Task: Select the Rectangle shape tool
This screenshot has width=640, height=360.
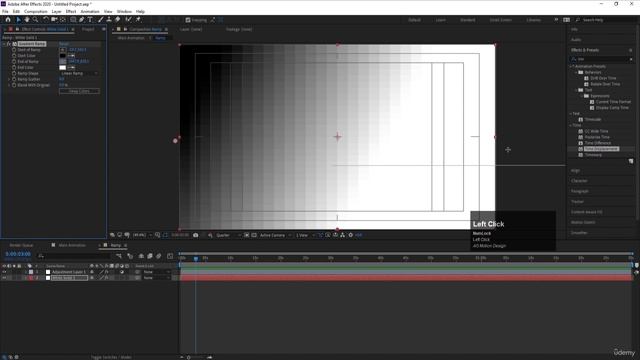Action: point(73,20)
